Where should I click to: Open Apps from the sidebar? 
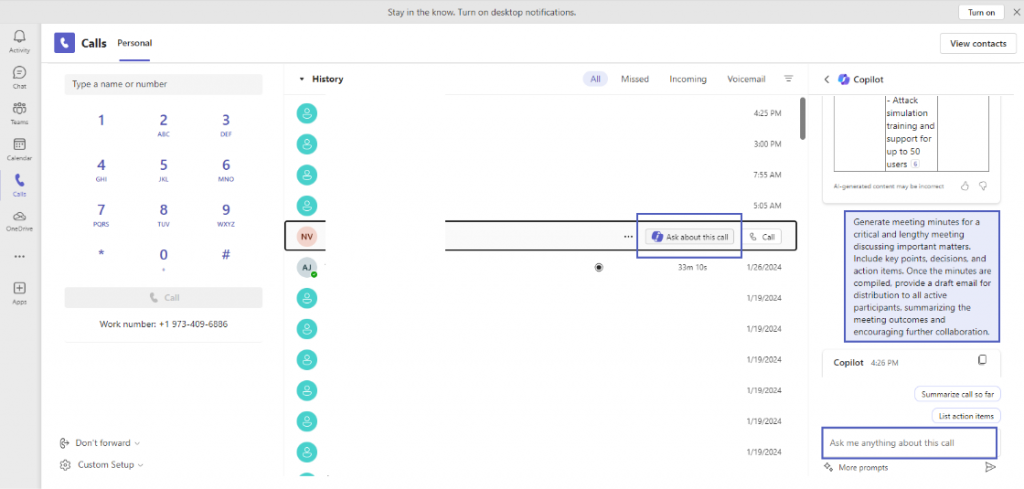(20, 288)
